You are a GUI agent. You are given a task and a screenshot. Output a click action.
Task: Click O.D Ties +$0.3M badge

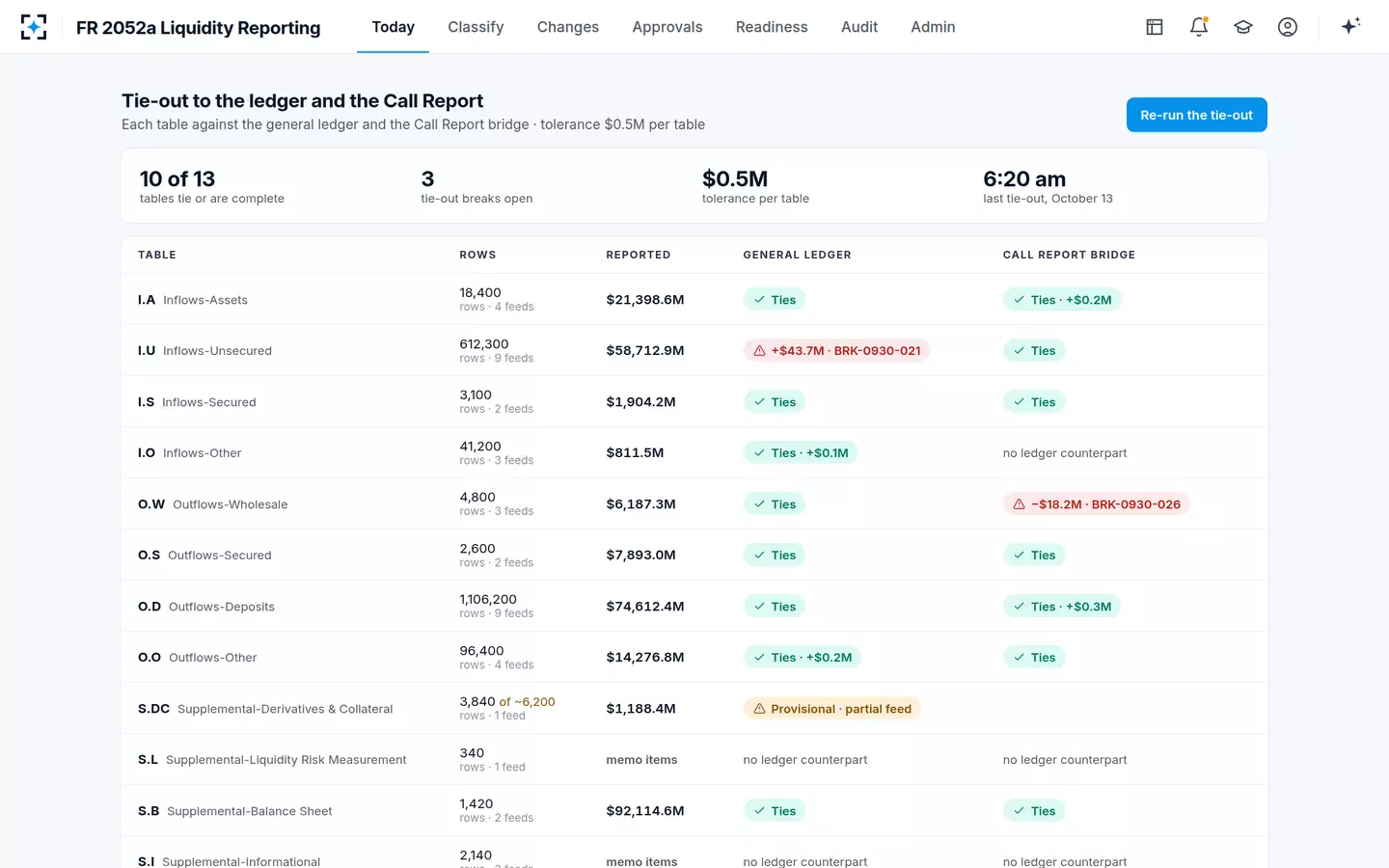[x=1062, y=607]
